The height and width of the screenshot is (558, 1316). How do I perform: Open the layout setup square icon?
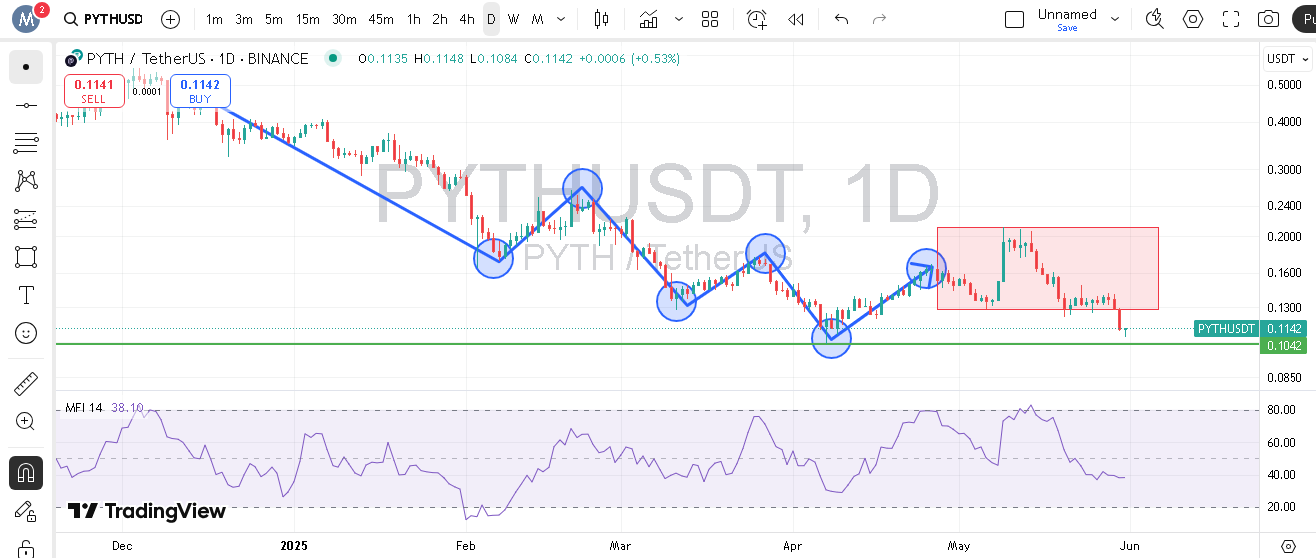coord(1014,19)
